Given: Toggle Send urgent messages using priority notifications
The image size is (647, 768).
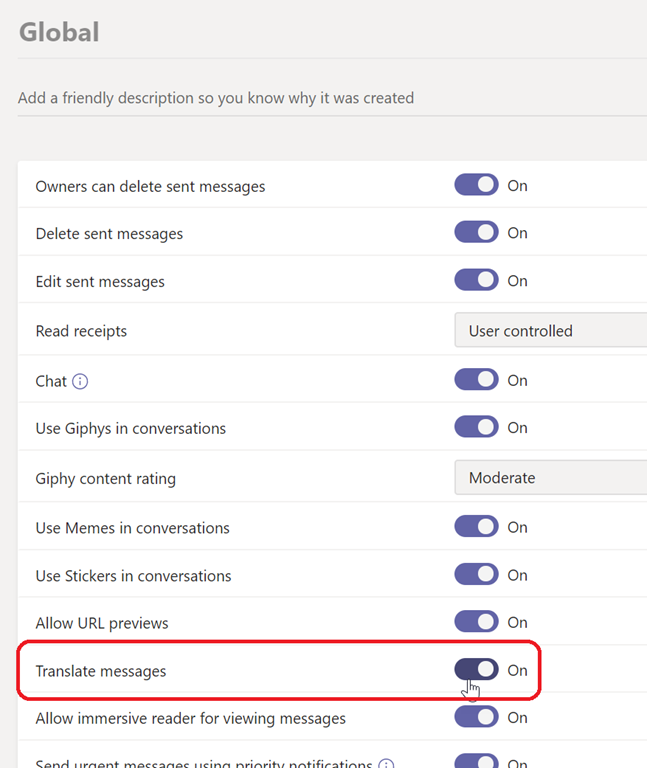Looking at the screenshot, I should coord(476,763).
